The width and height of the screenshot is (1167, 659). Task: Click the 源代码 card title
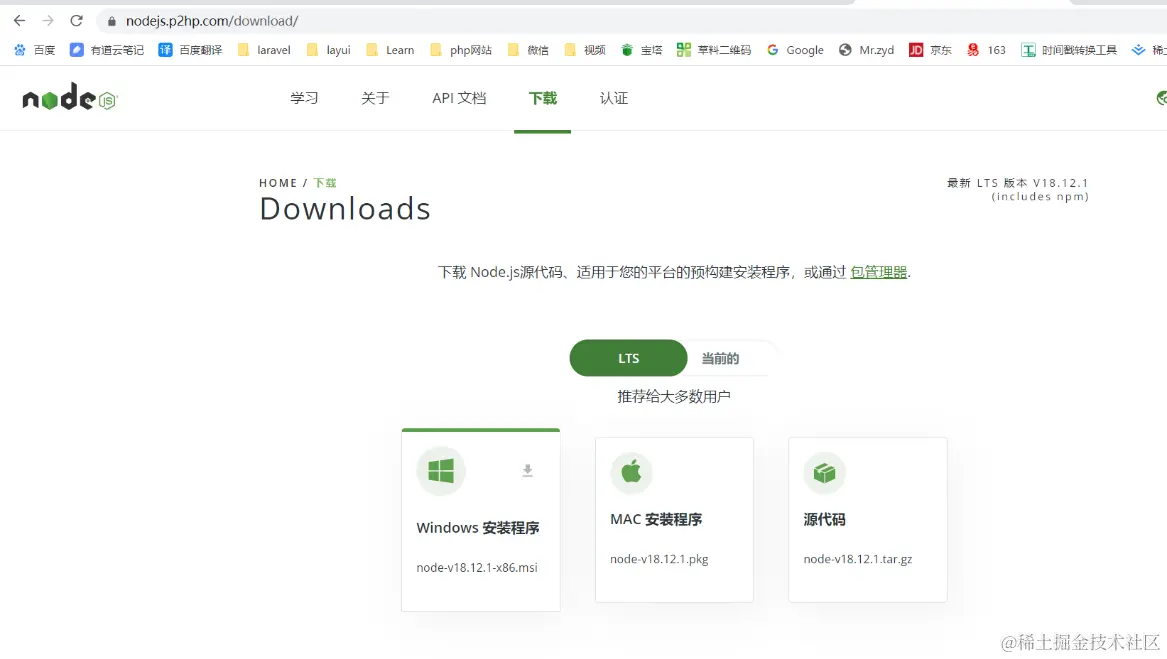coord(824,520)
